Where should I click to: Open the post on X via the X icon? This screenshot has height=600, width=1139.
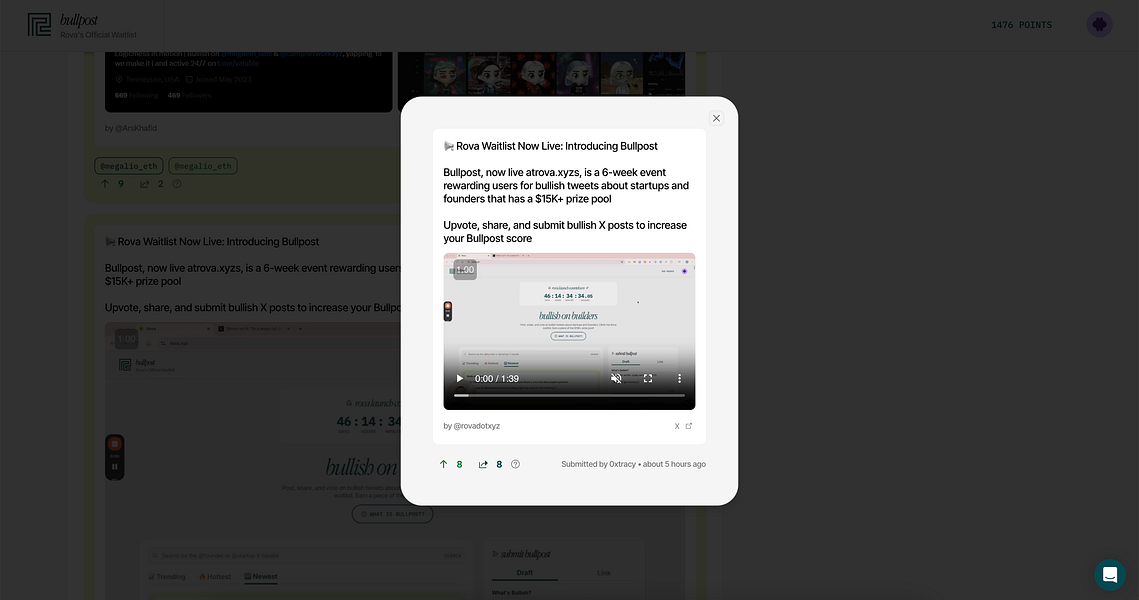[677, 426]
